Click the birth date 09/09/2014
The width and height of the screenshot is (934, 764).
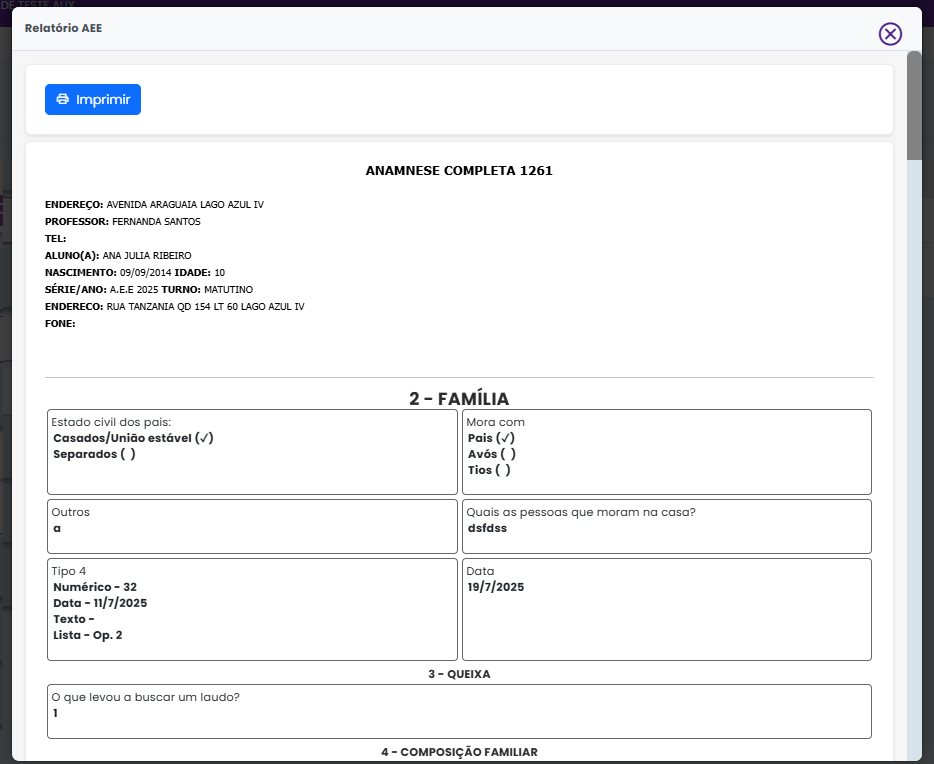[x=145, y=273]
